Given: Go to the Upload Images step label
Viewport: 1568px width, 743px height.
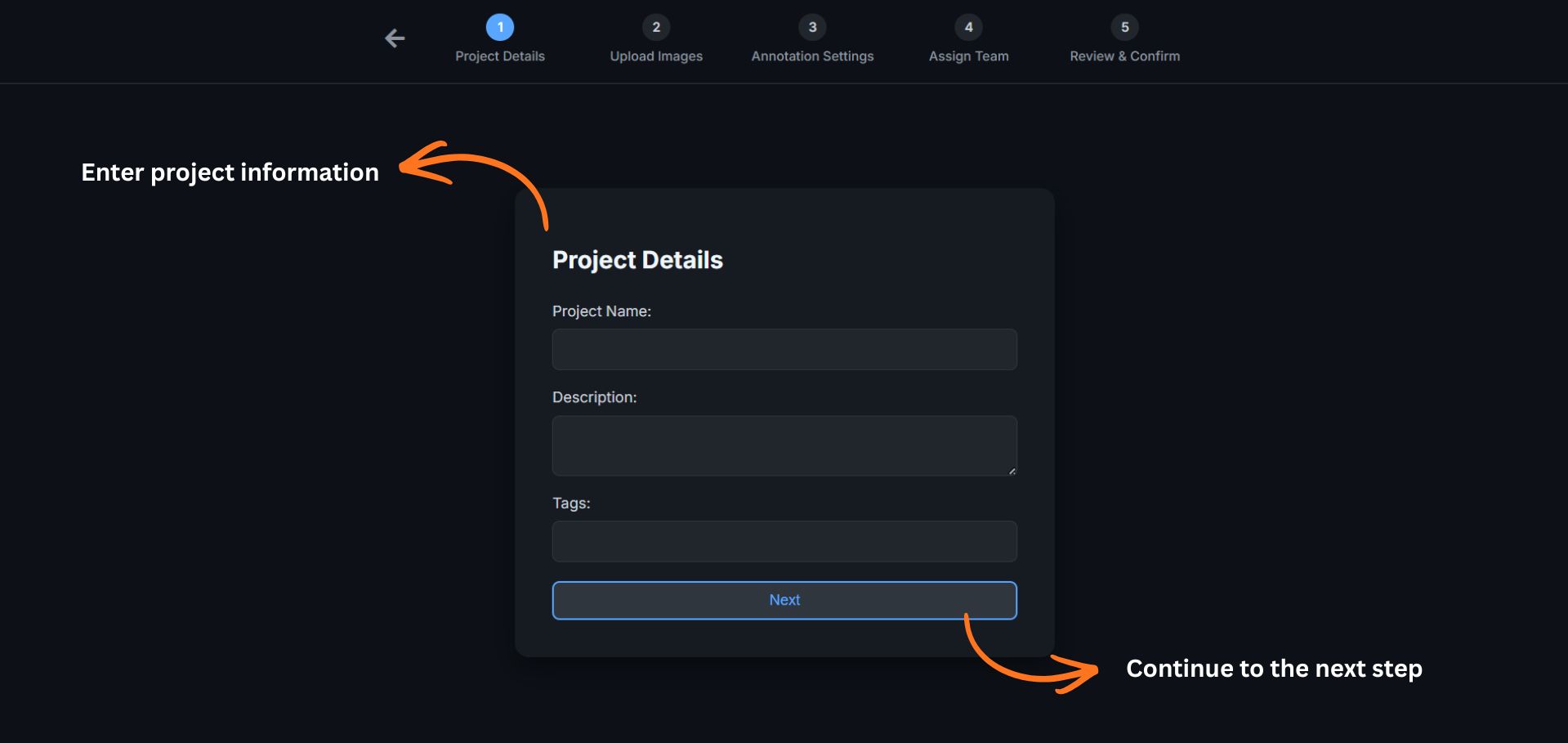Looking at the screenshot, I should [x=656, y=56].
